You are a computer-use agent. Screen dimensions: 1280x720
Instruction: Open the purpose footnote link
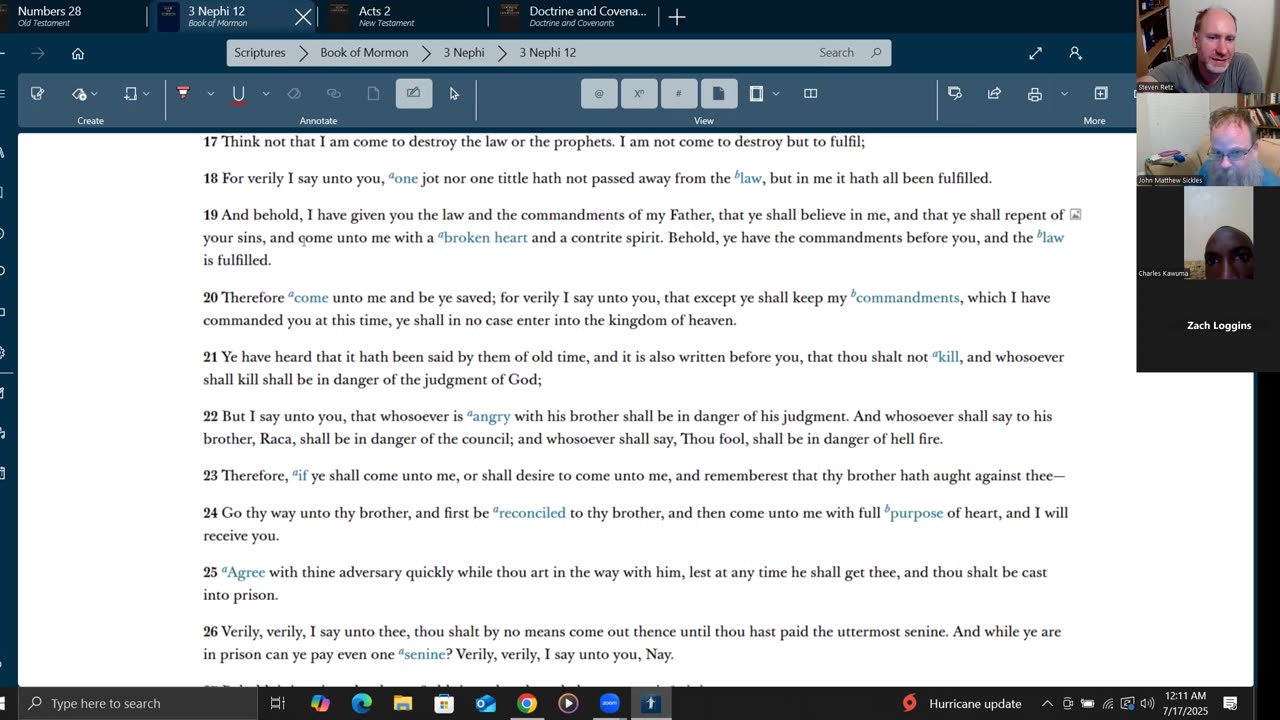(916, 513)
